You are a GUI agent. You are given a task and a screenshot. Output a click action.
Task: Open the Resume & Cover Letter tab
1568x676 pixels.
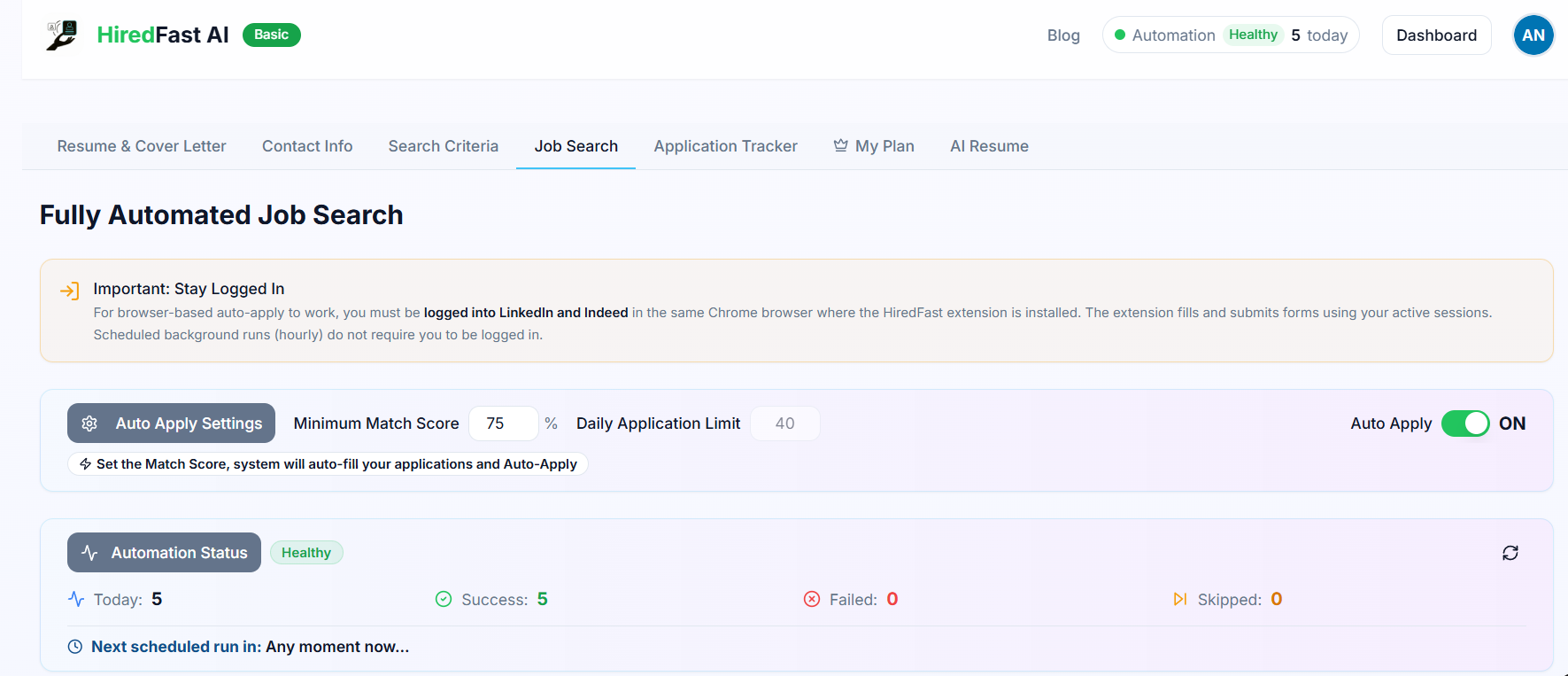coord(142,146)
